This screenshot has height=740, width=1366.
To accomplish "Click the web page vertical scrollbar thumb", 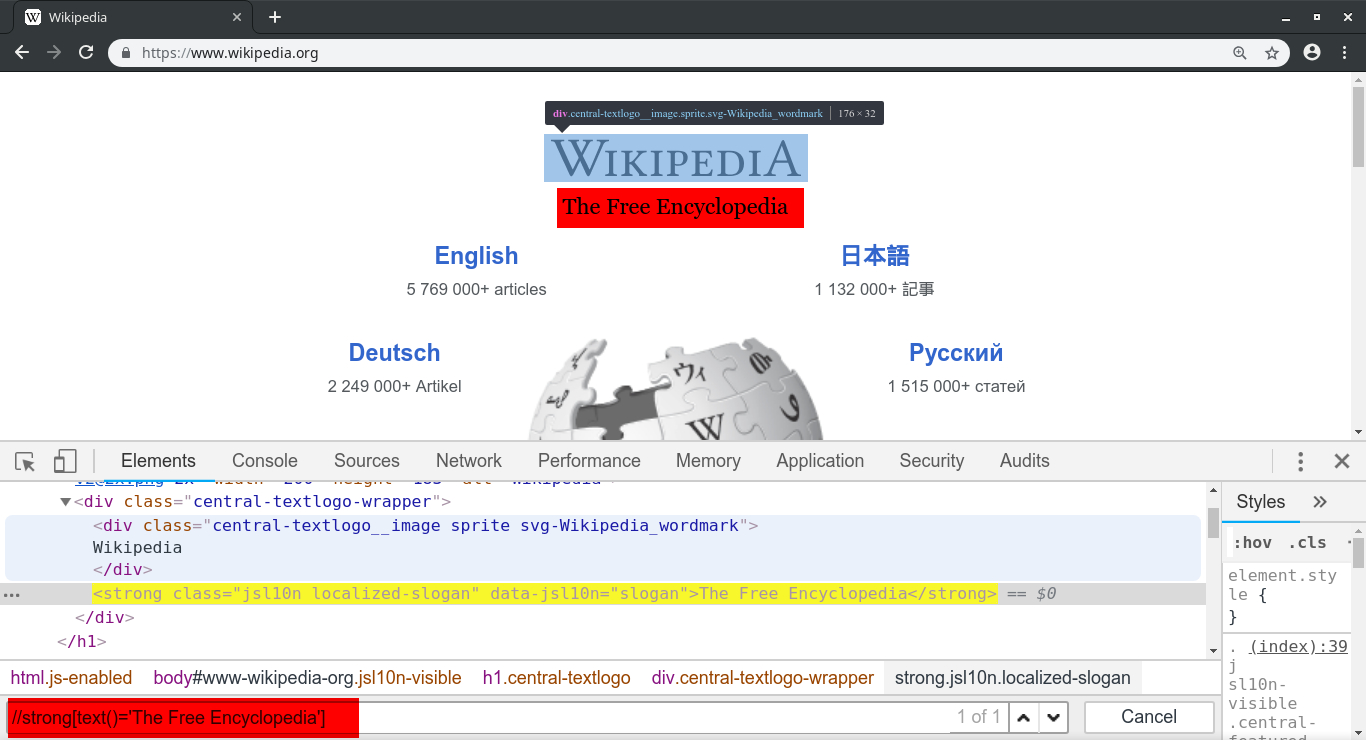I will [1358, 126].
